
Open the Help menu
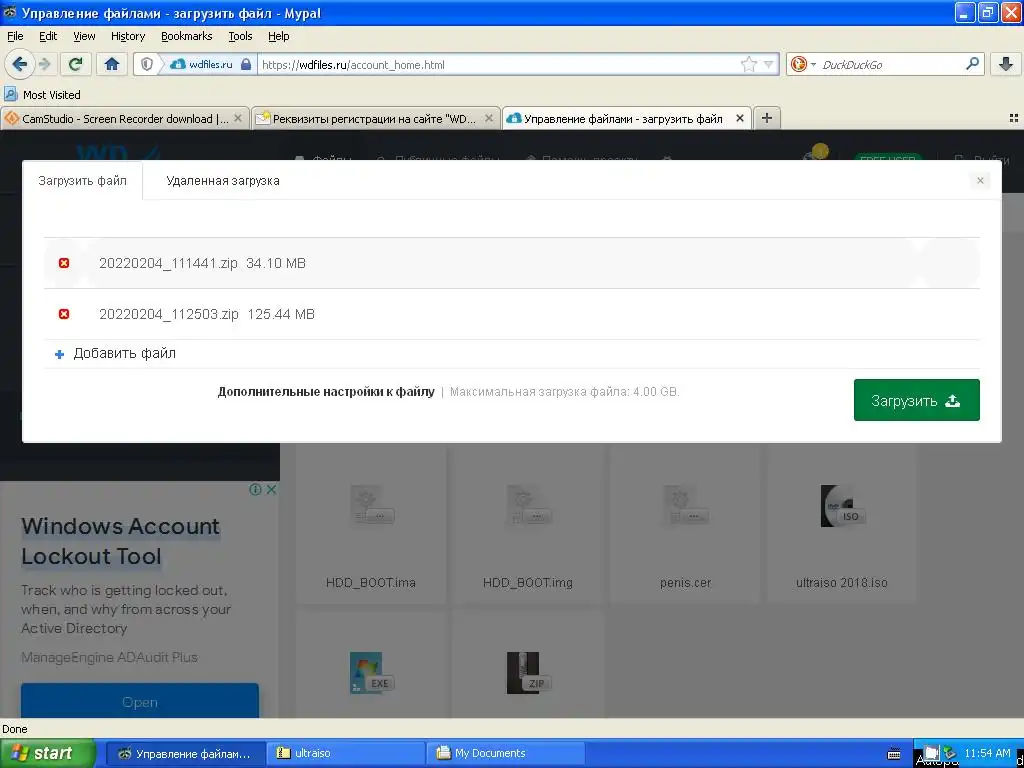point(278,36)
